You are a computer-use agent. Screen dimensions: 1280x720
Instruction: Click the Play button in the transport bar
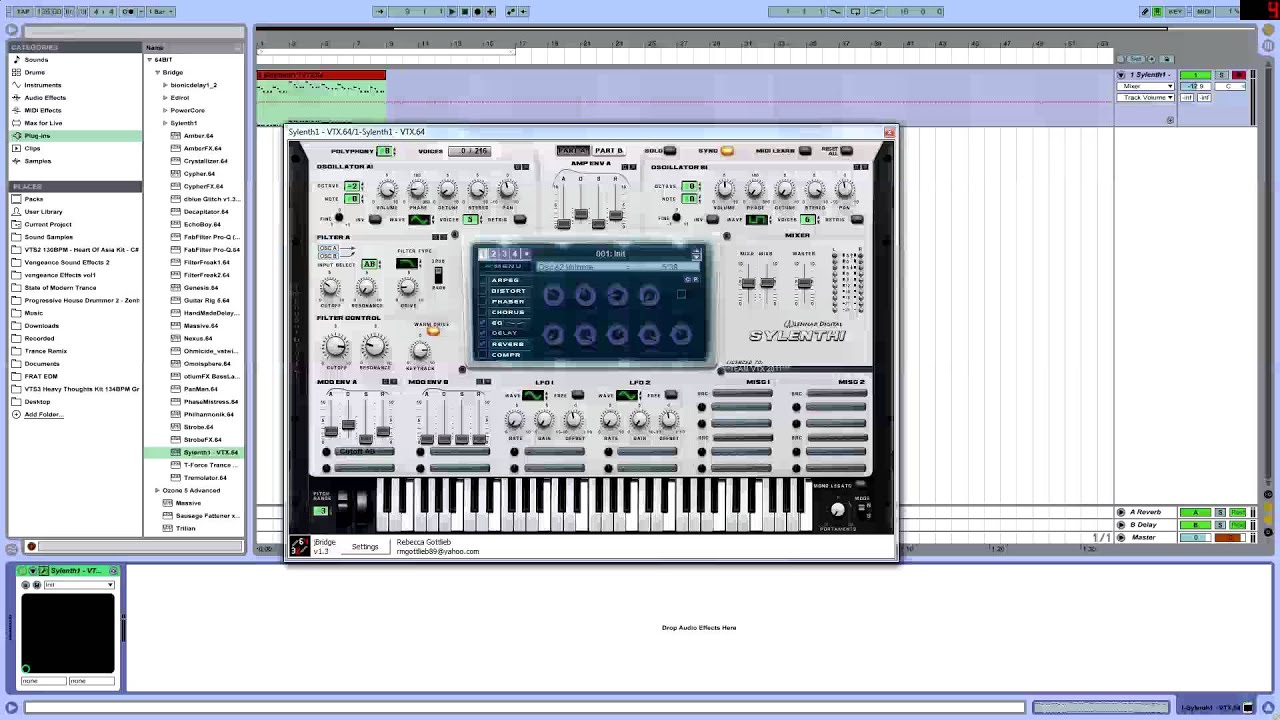click(x=452, y=11)
